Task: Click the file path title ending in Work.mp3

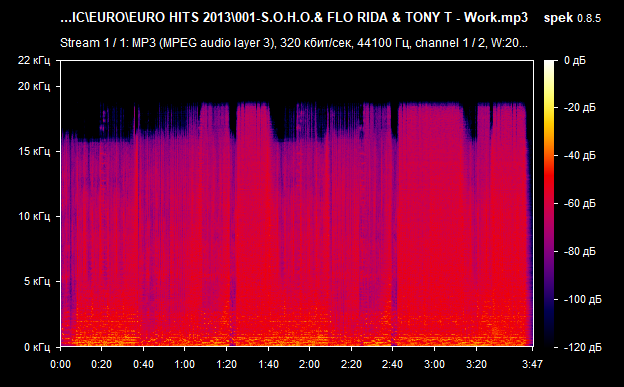Action: pos(294,18)
